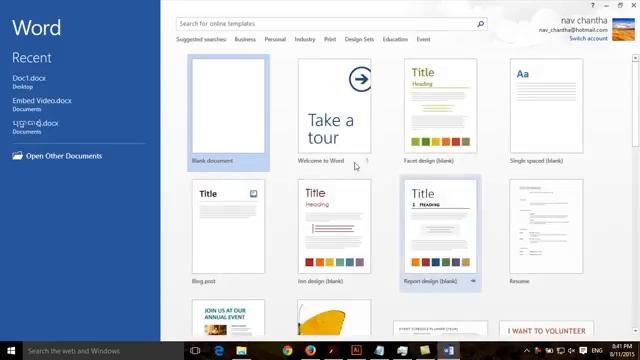Viewport: 640px width, 360px height.
Task: Open Sticky Notes from the taskbar
Action: point(425,351)
